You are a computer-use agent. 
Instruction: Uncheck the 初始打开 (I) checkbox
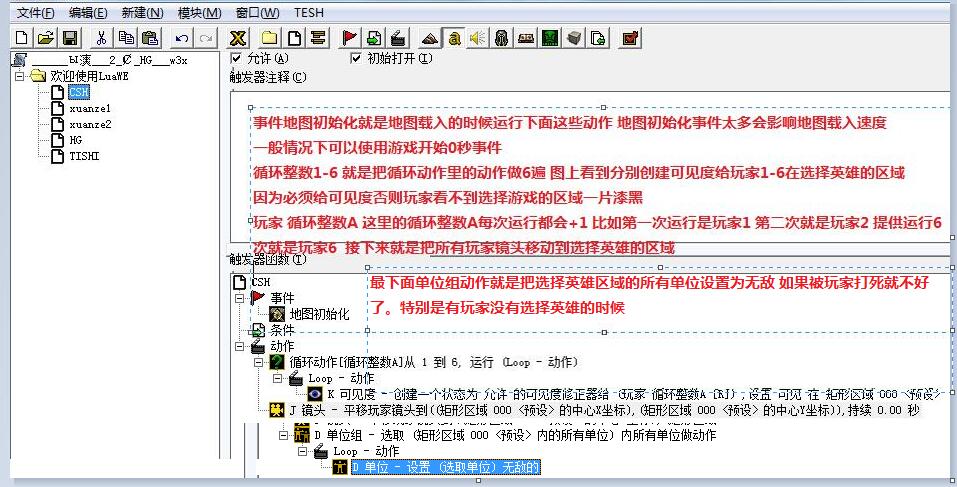(357, 58)
